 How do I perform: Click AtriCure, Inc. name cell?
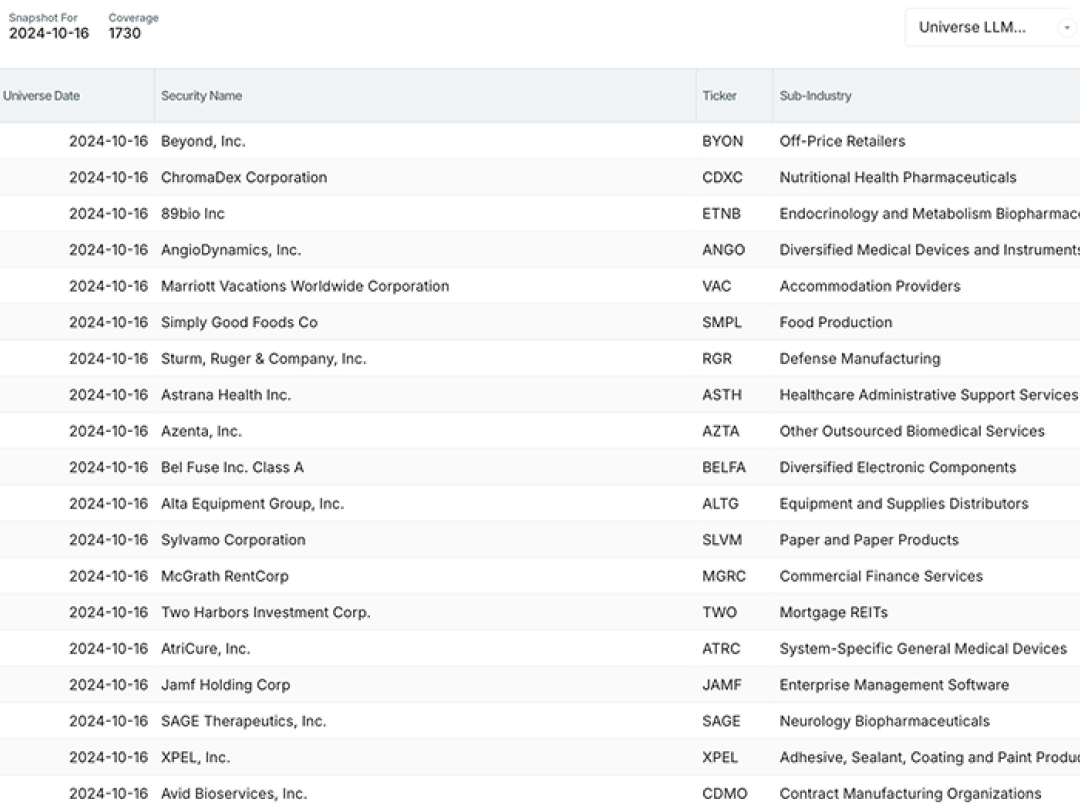(x=205, y=649)
